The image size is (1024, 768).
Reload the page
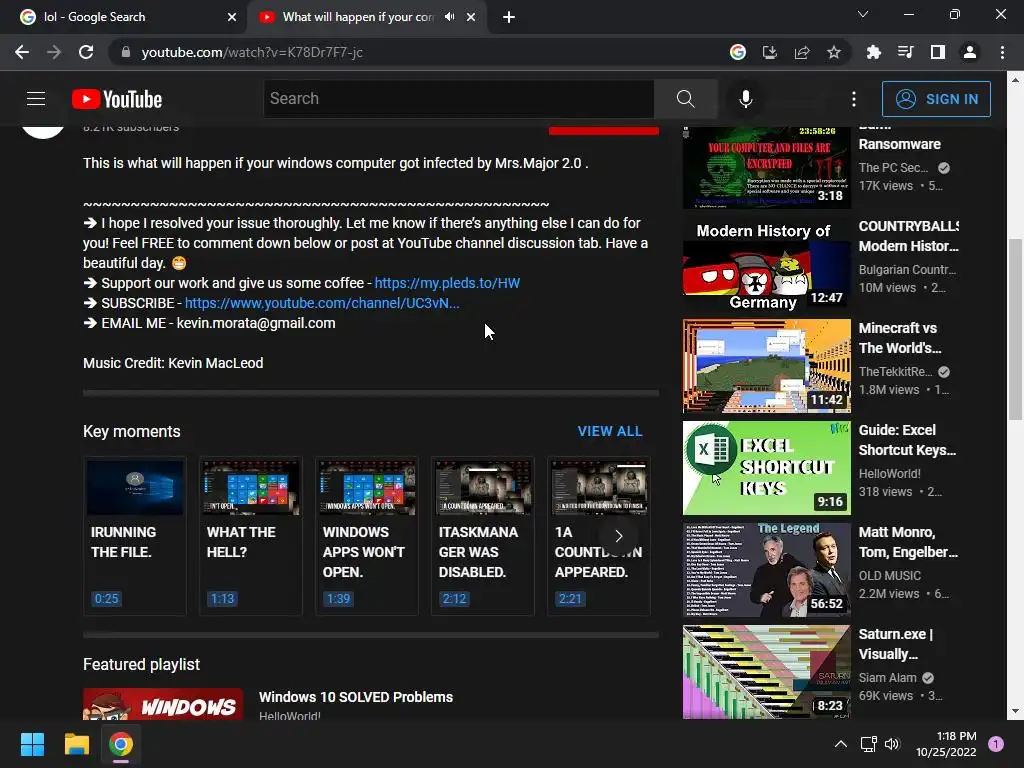click(x=86, y=52)
